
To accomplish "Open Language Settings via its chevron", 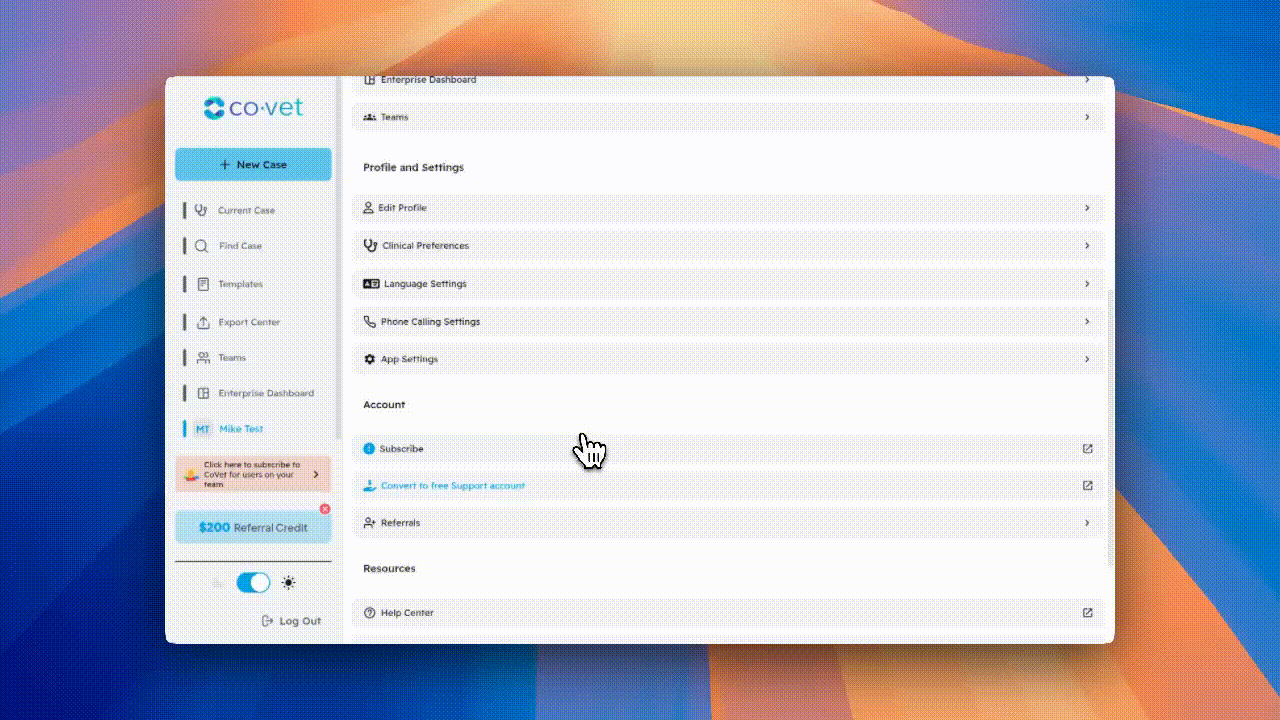I will pos(1087,283).
